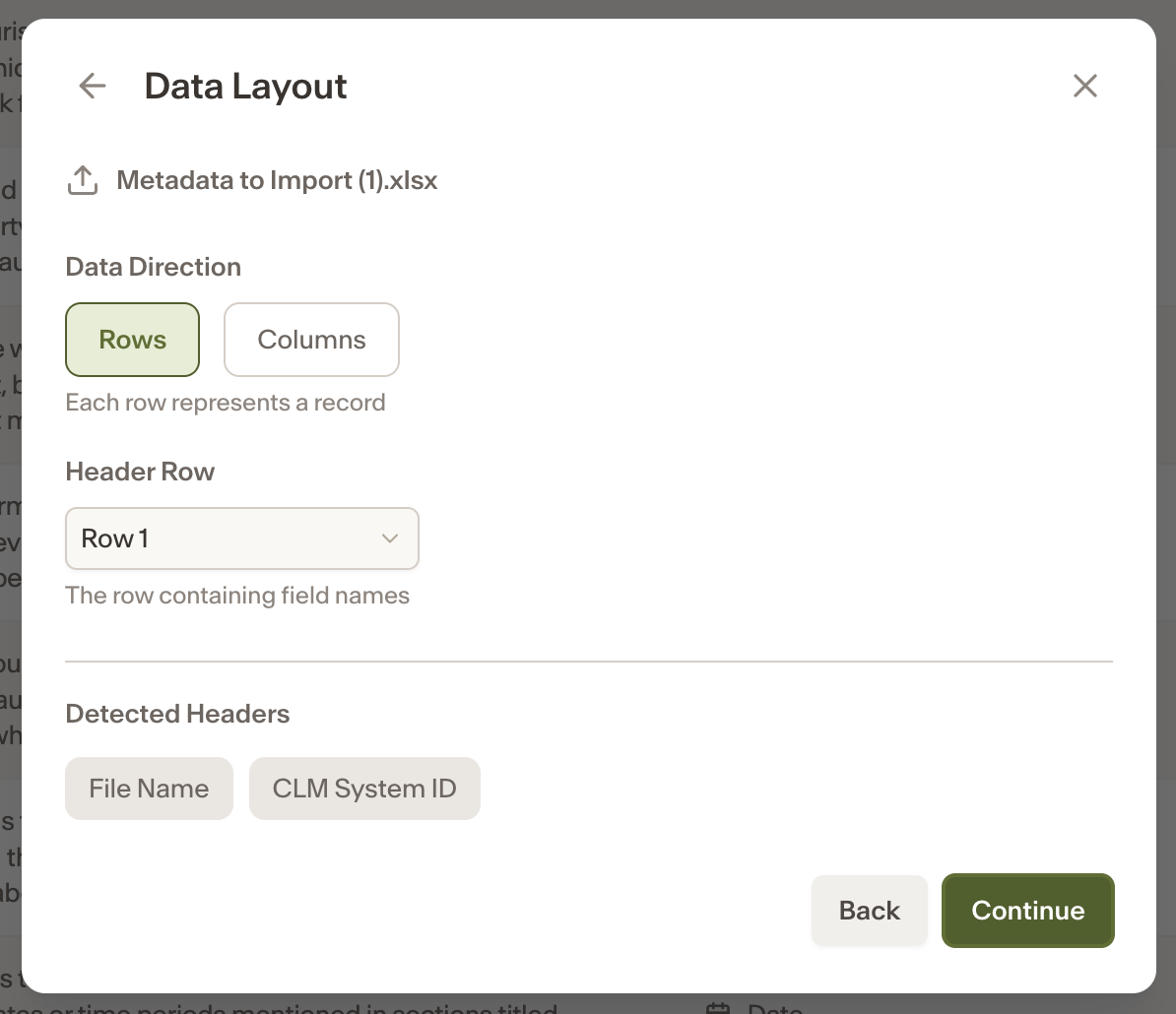Click the CLM System ID header chip
Image resolution: width=1176 pixels, height=1014 pixels.
click(364, 789)
